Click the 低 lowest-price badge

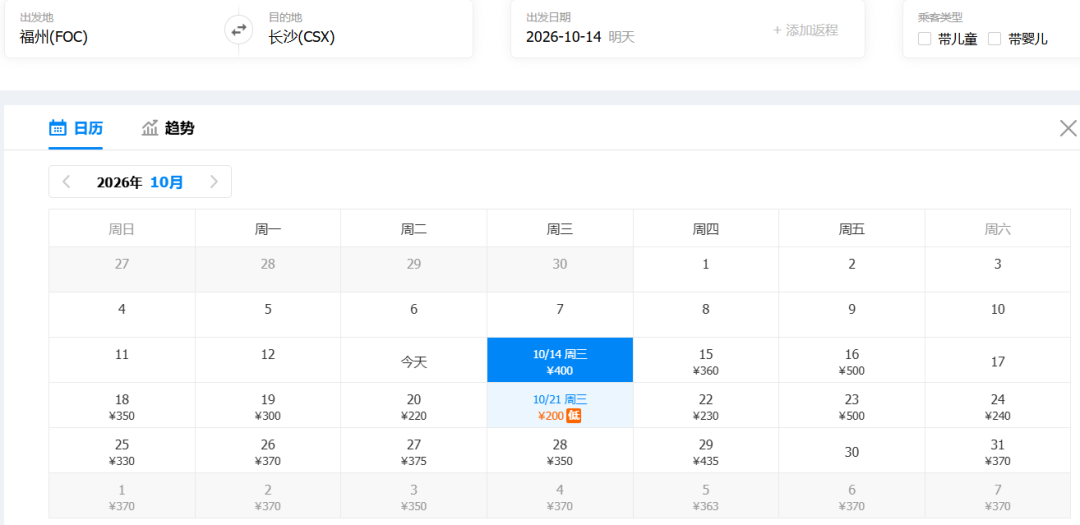[x=574, y=415]
